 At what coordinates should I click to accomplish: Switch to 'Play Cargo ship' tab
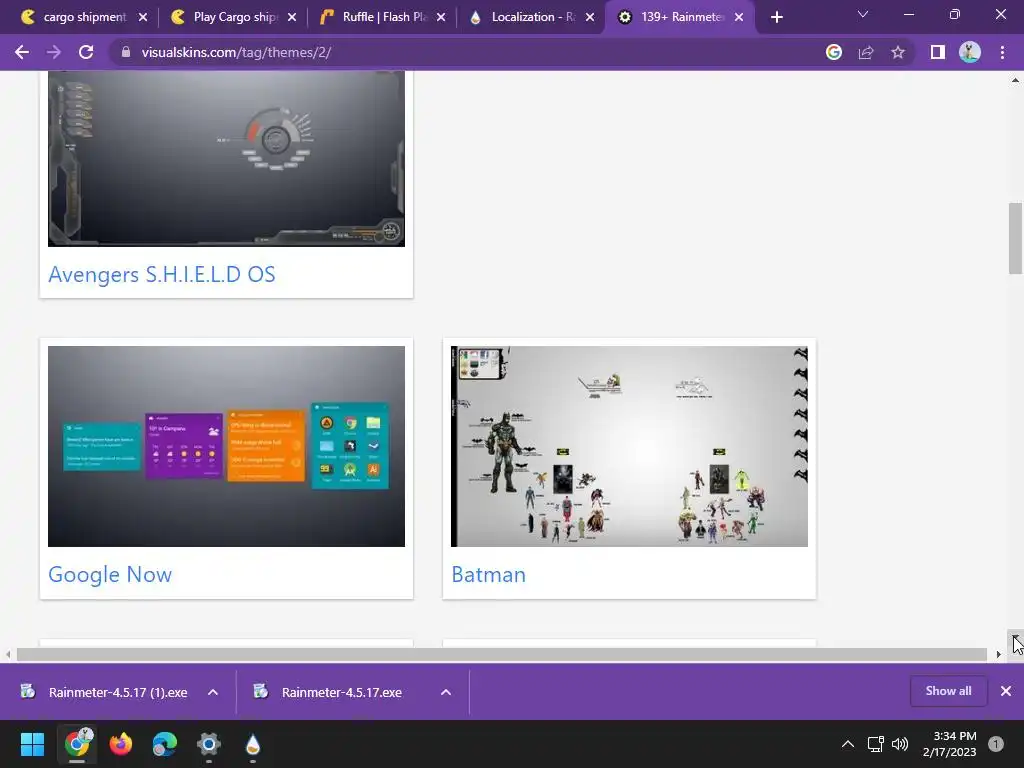(234, 17)
